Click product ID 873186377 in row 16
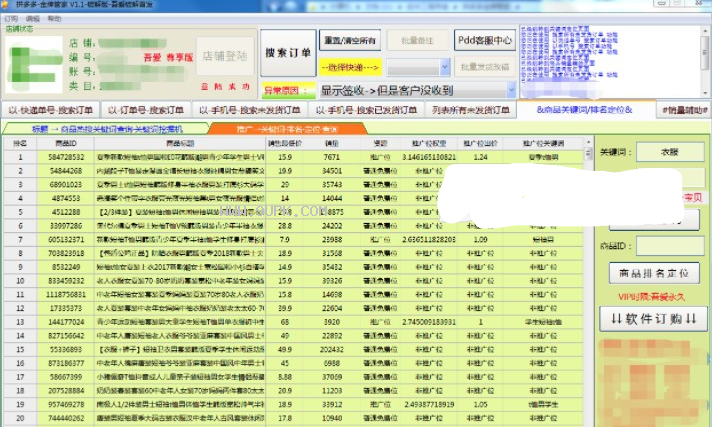The image size is (712, 427). click(x=66, y=363)
